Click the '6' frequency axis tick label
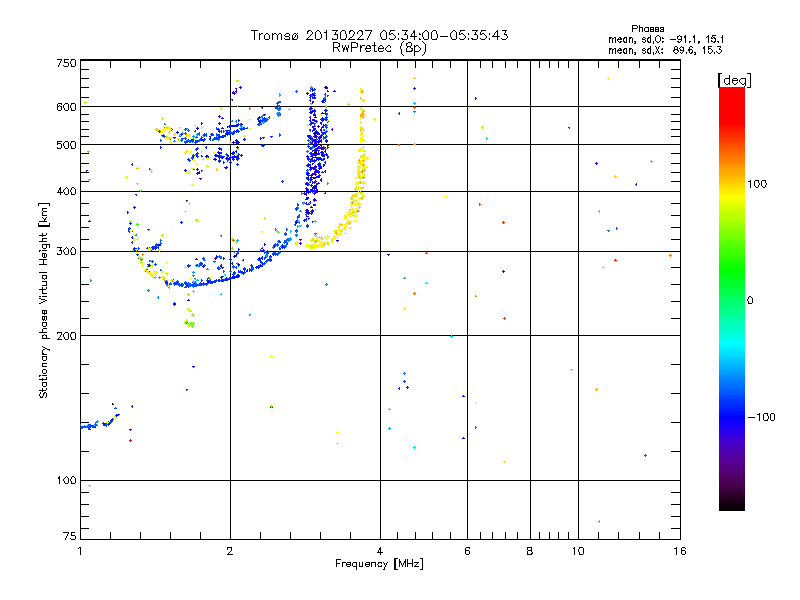This screenshot has height=600, width=800. [x=467, y=551]
